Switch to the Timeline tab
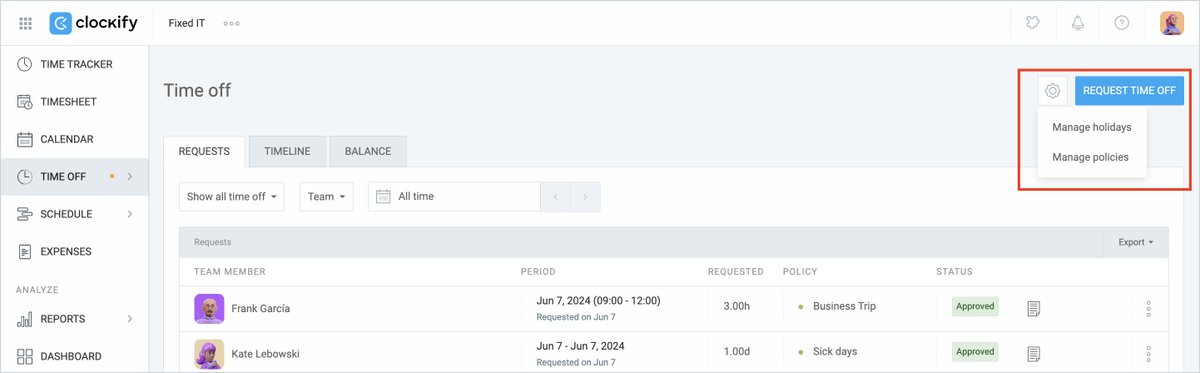 [x=287, y=151]
